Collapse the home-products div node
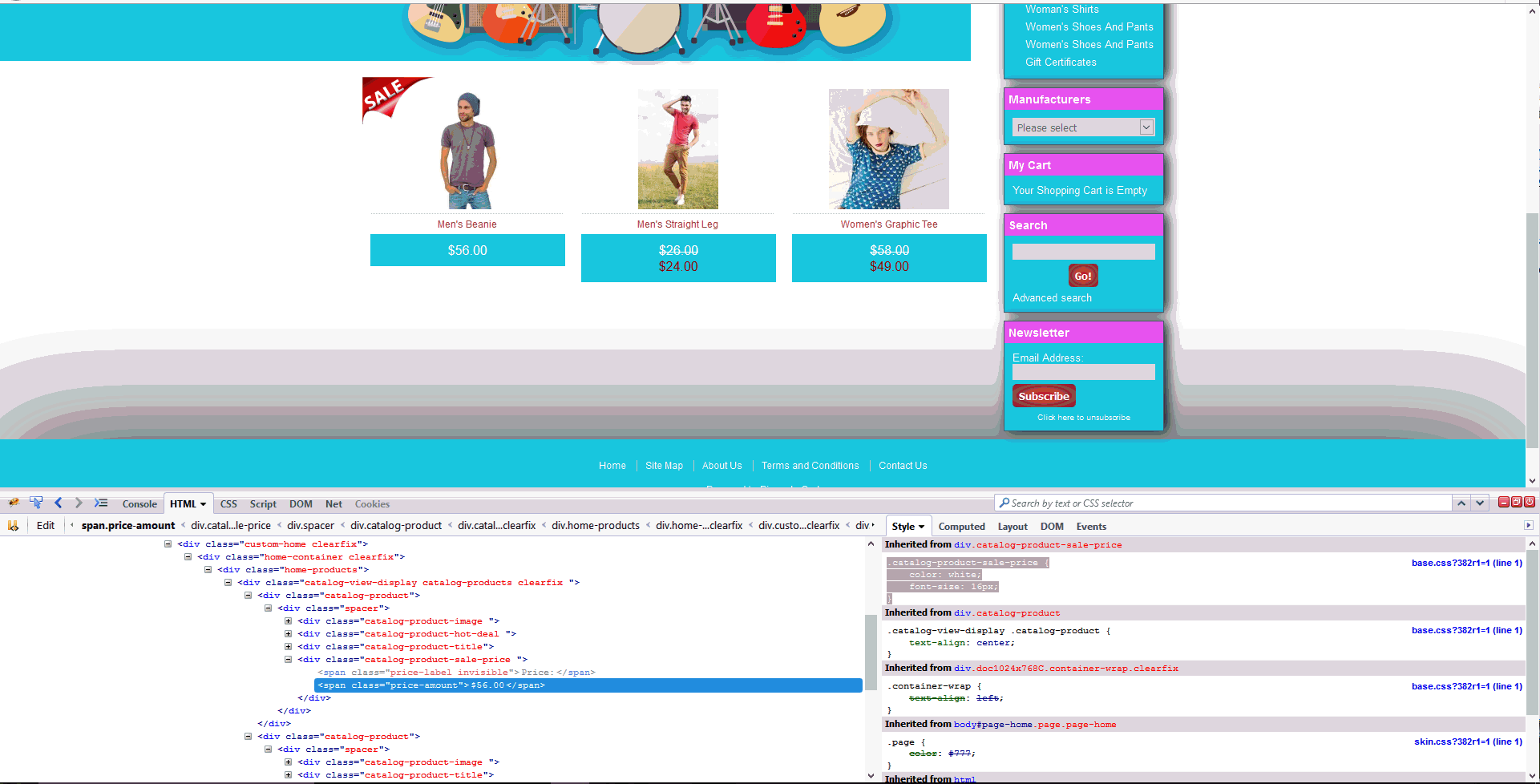This screenshot has height=784, width=1540. (x=208, y=570)
